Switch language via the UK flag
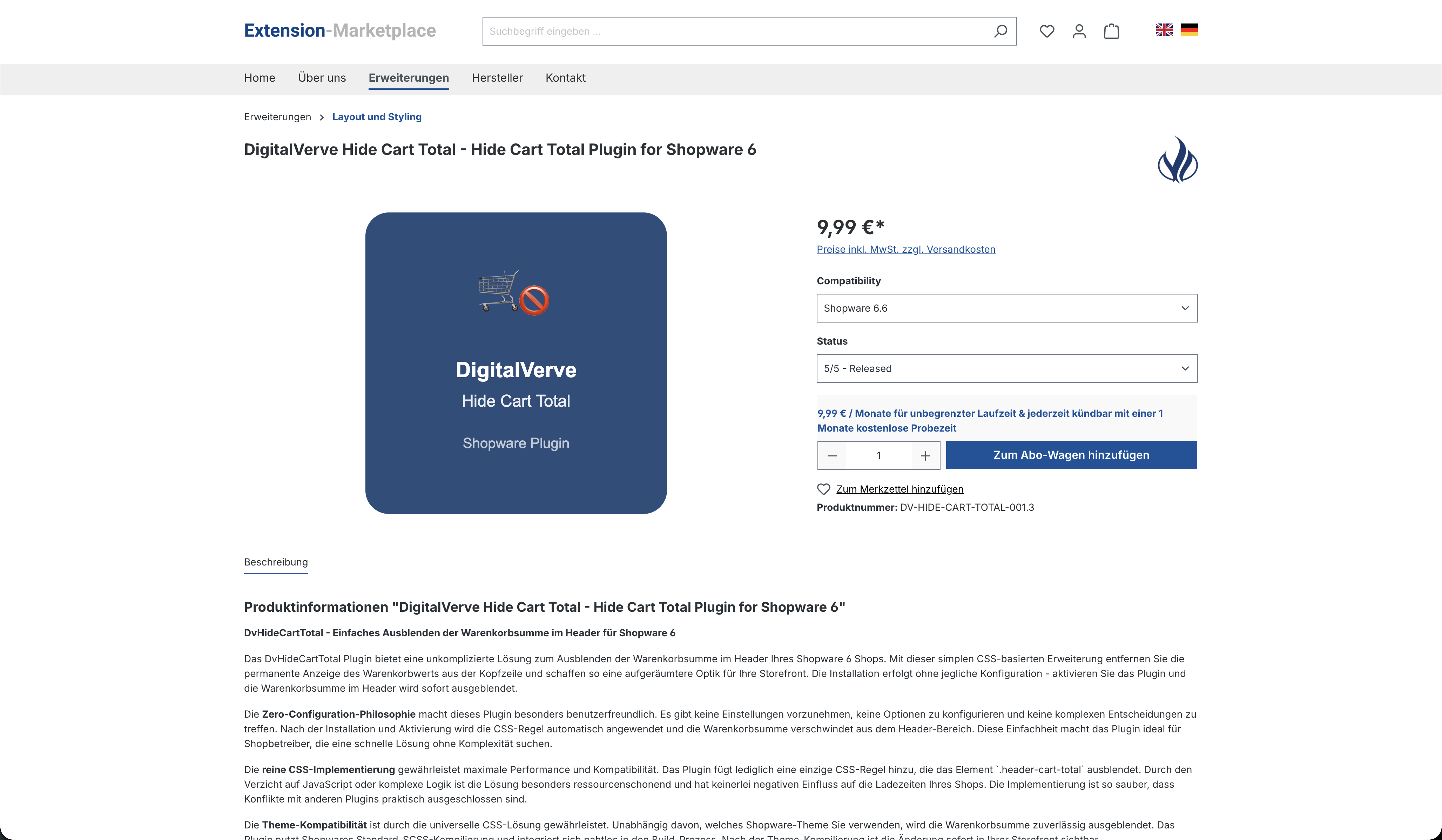1442x840 pixels. tap(1163, 30)
